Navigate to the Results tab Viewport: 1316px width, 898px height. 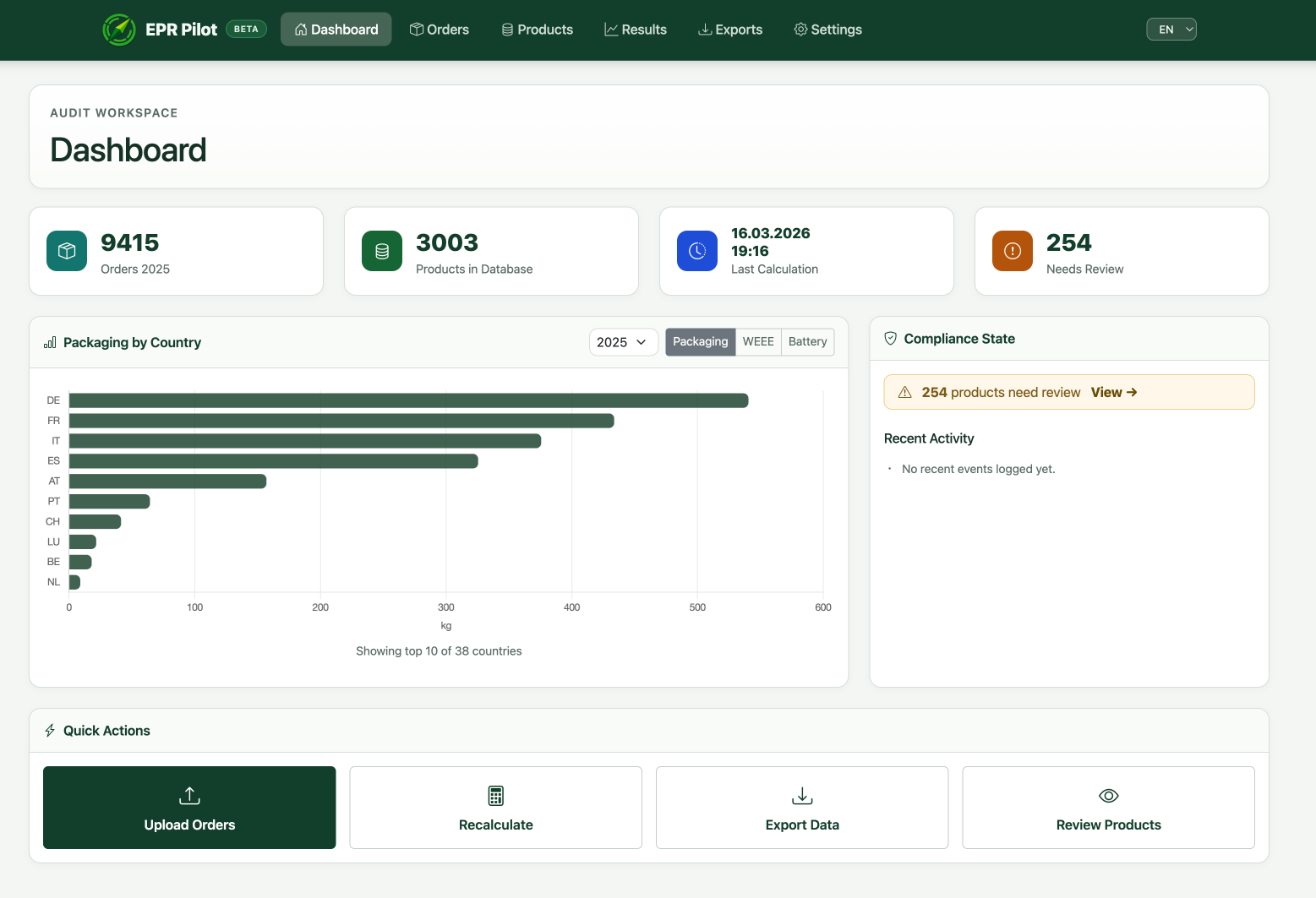coord(636,29)
